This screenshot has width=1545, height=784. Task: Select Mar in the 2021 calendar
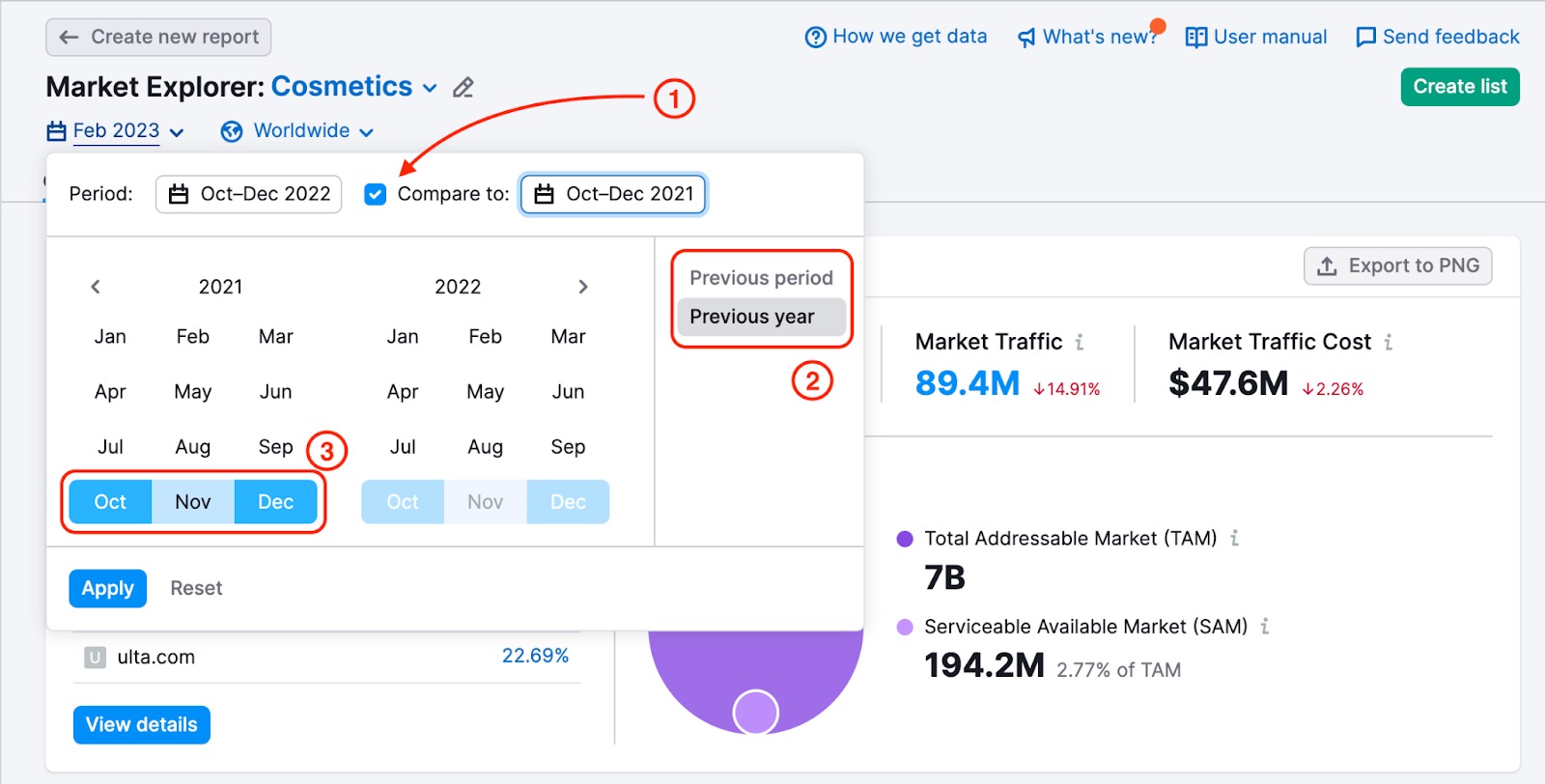[276, 337]
